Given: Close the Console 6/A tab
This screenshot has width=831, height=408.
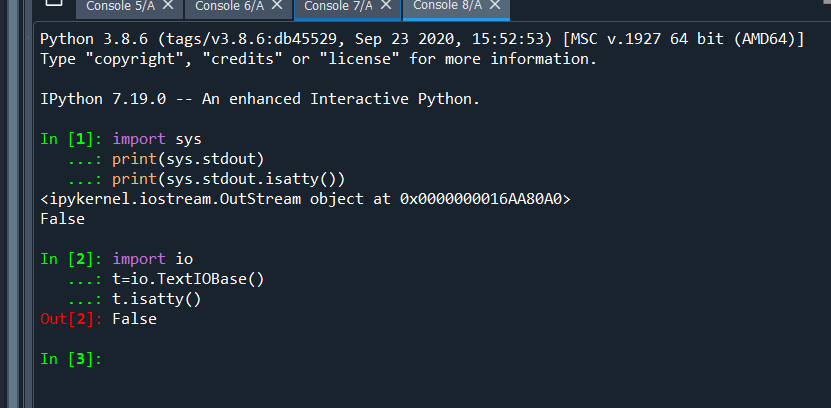Looking at the screenshot, I should tap(277, 5).
